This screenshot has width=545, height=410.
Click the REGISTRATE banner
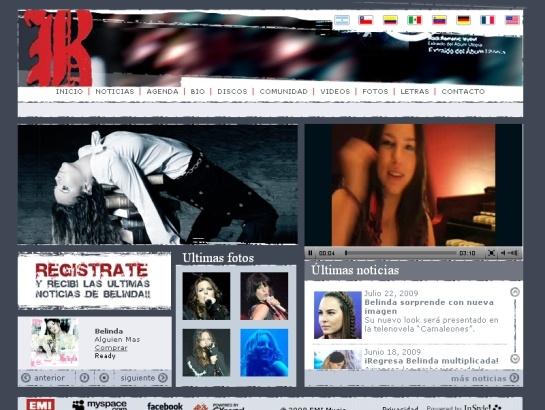(94, 281)
